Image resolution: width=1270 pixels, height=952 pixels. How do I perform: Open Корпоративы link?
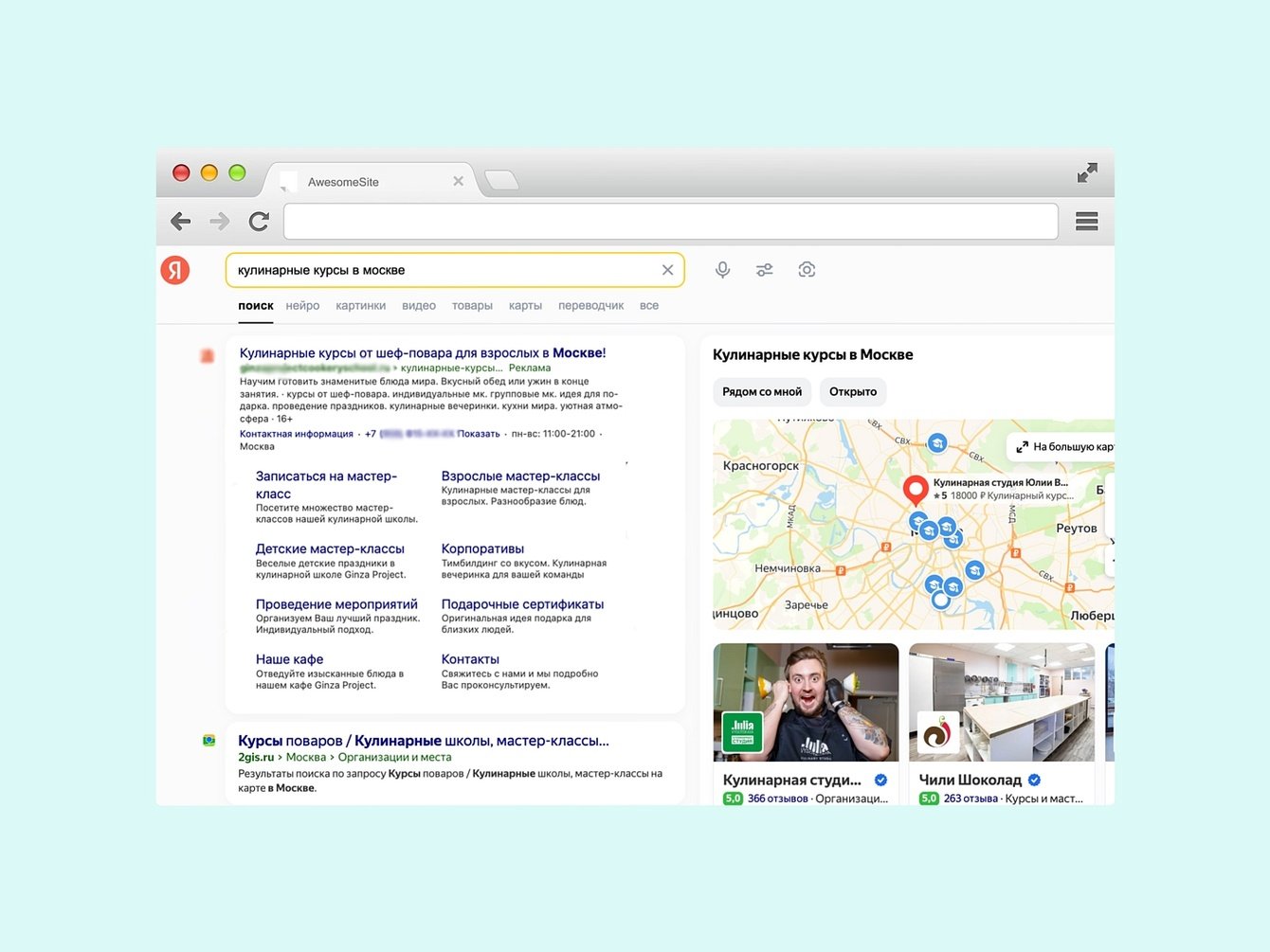point(482,548)
